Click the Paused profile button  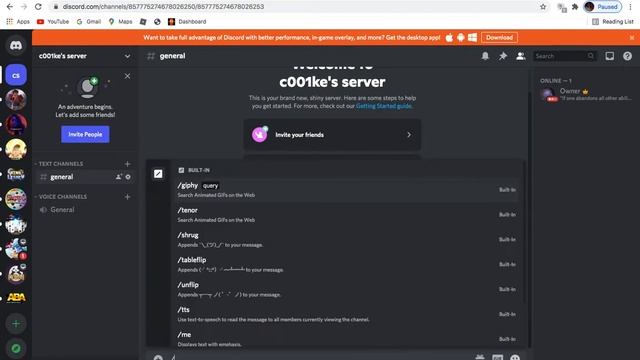pyautogui.click(x=603, y=7)
